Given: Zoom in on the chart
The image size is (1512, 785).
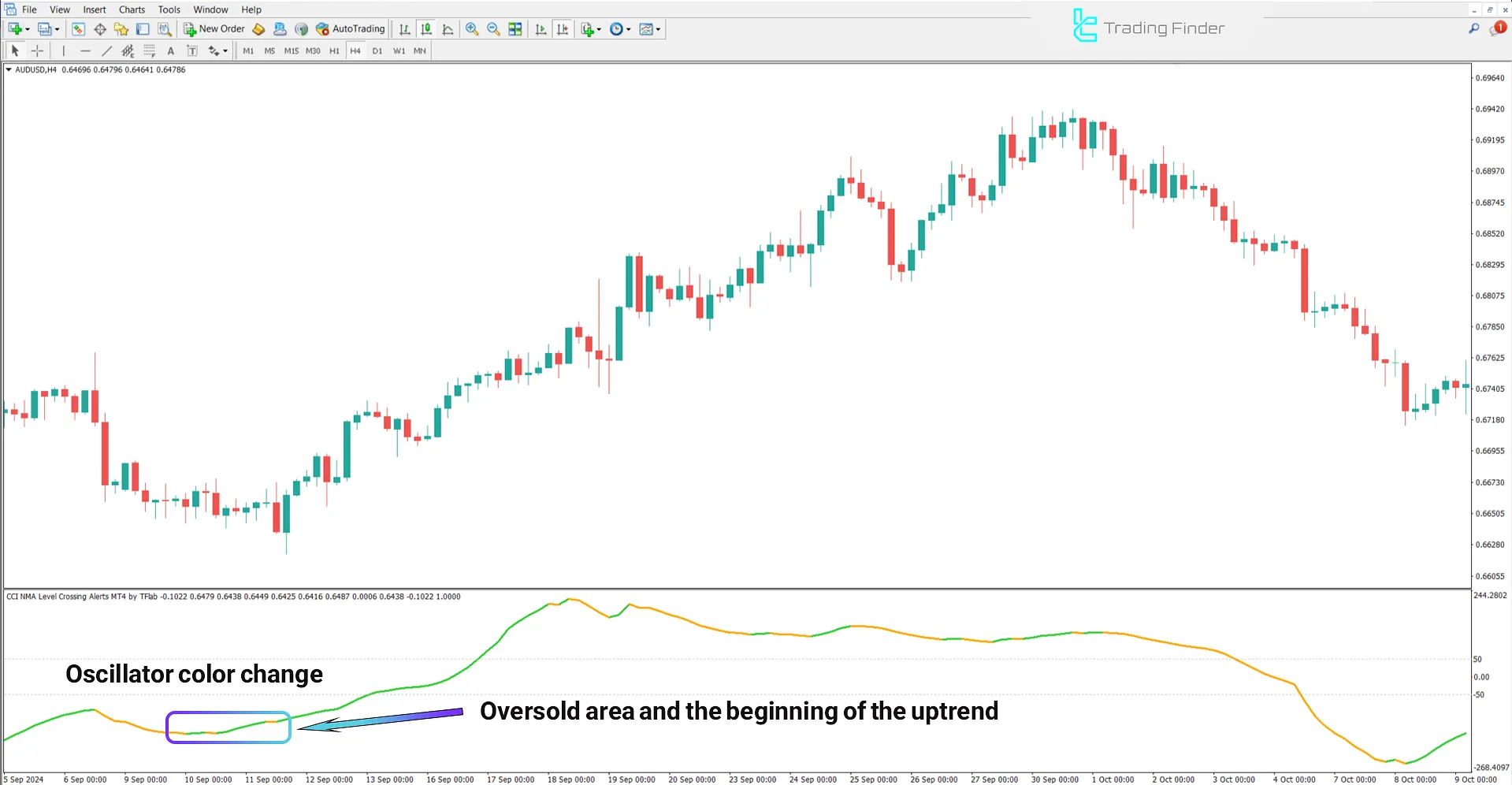Looking at the screenshot, I should pyautogui.click(x=472, y=28).
